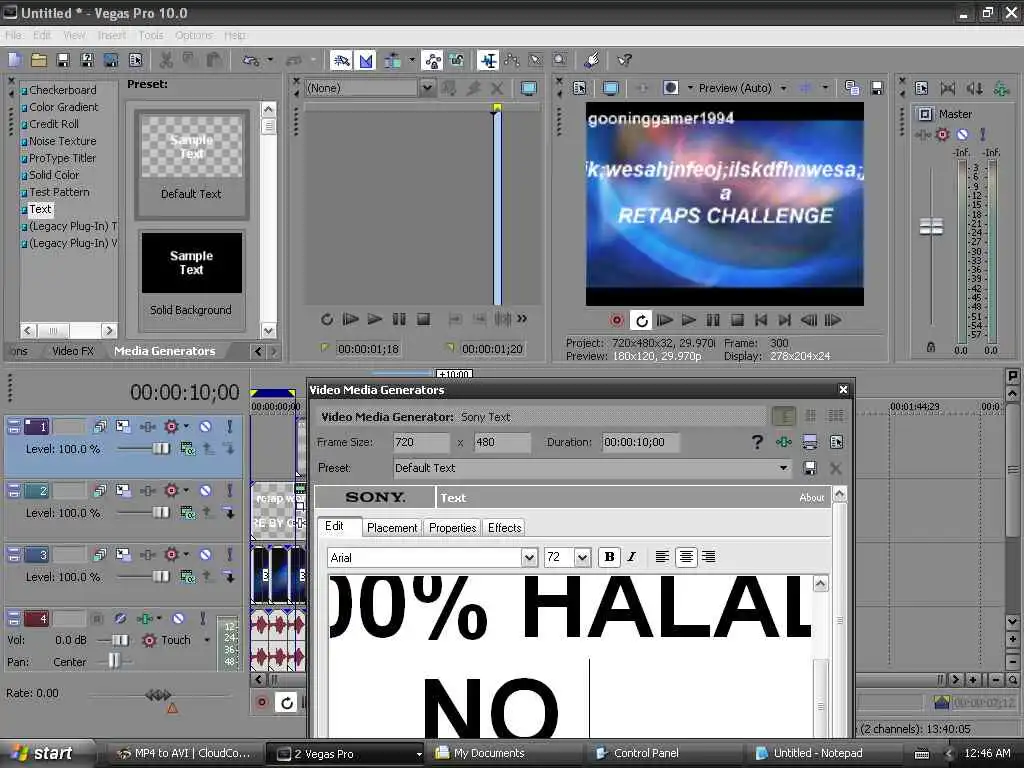
Task: Open the File menu
Action: point(13,35)
